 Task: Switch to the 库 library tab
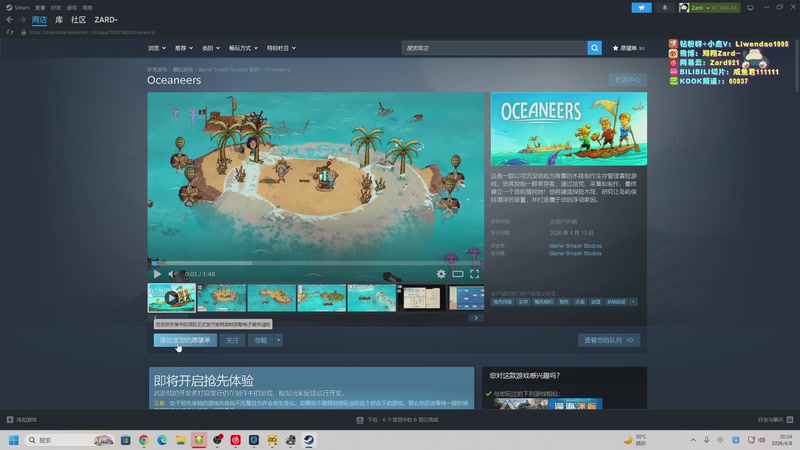59,20
